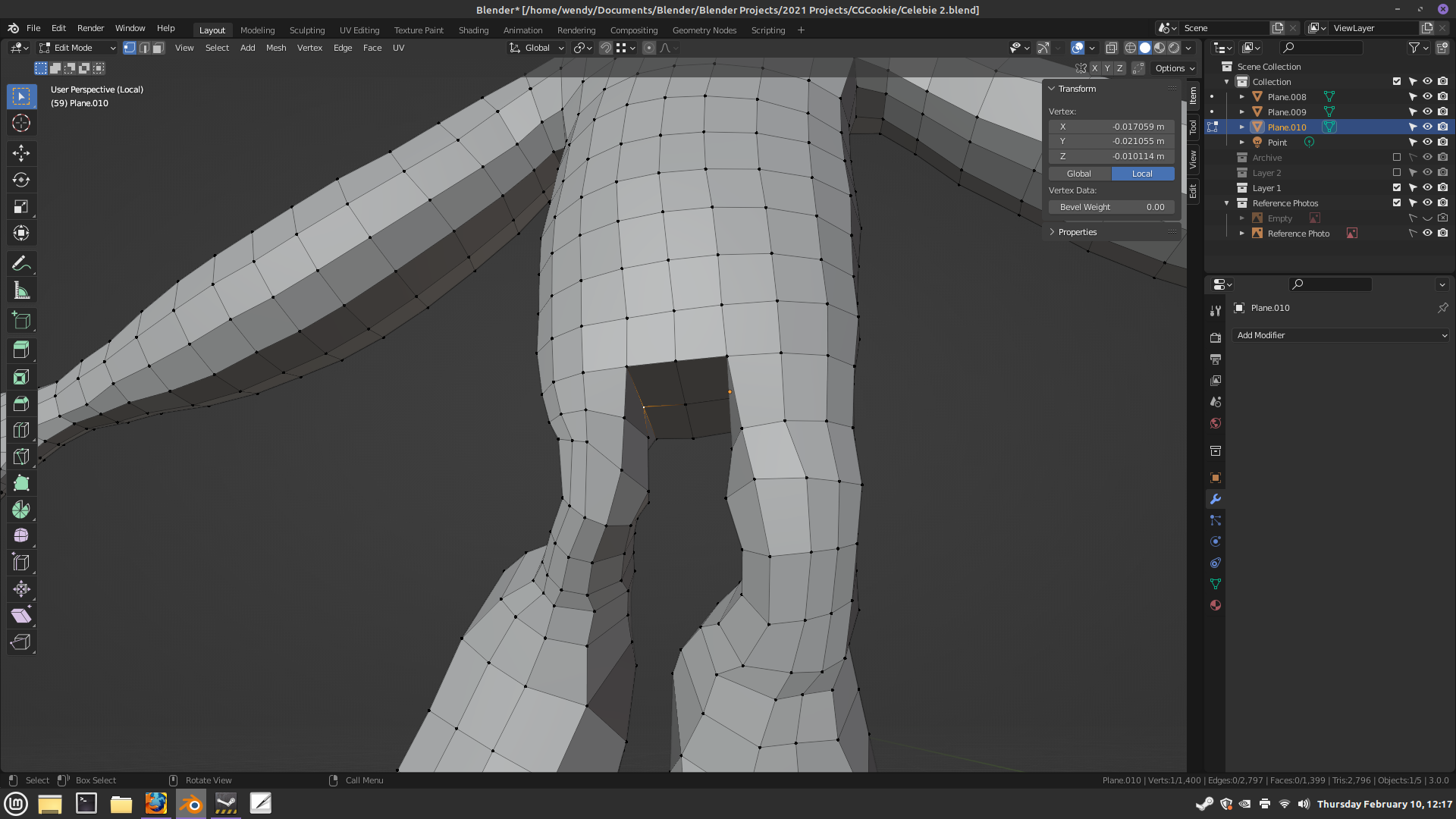Open the Mesh menu

(x=276, y=48)
